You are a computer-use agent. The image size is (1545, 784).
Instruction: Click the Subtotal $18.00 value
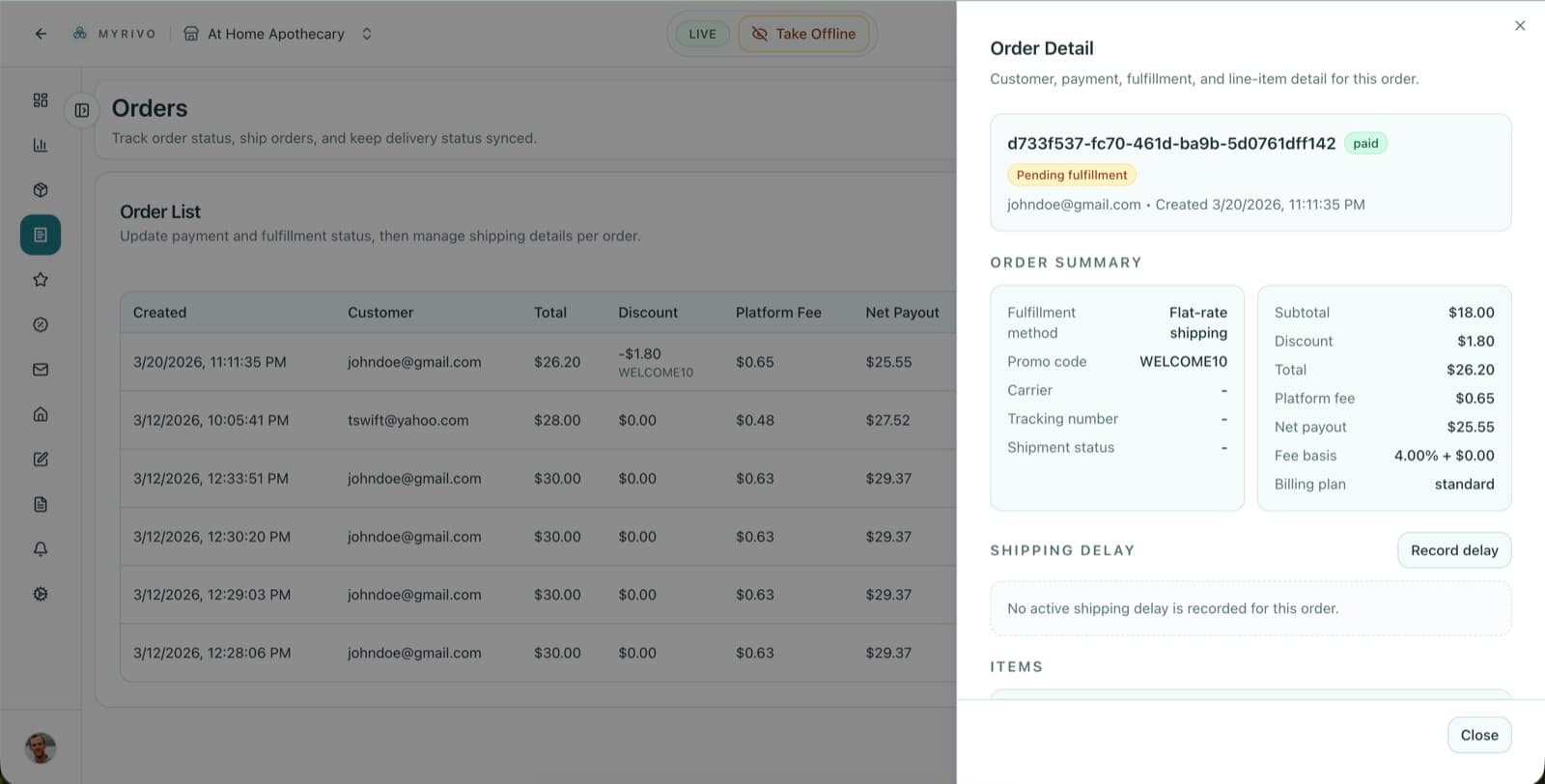[1471, 313]
